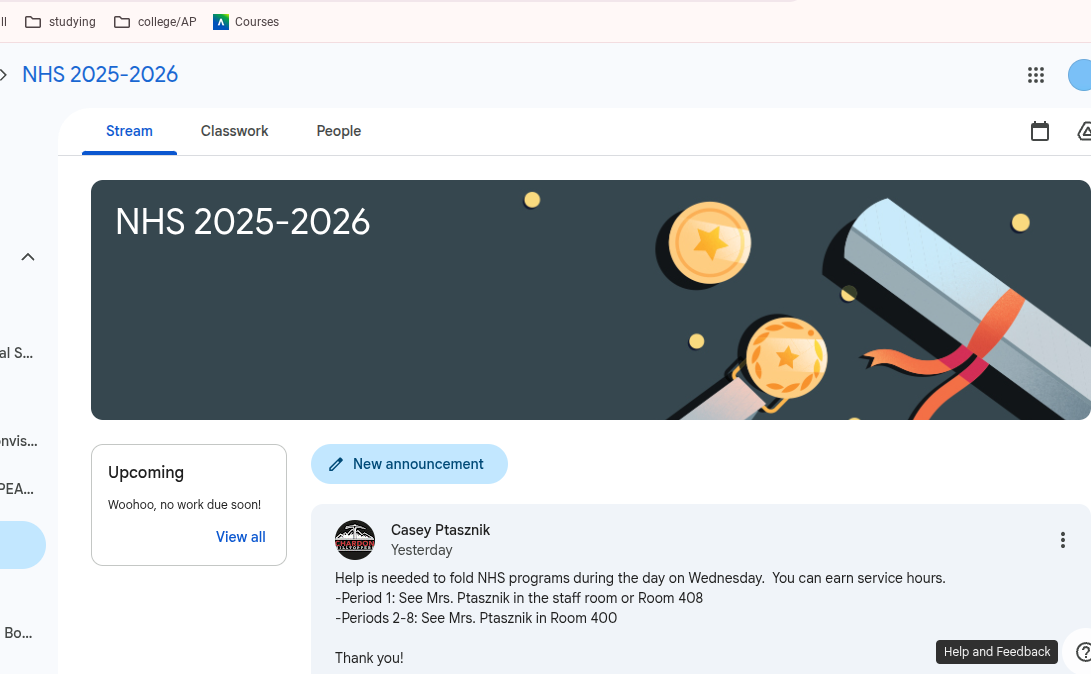
Task: Open the more options menu on Casey Ptasznik's post
Action: [x=1062, y=540]
